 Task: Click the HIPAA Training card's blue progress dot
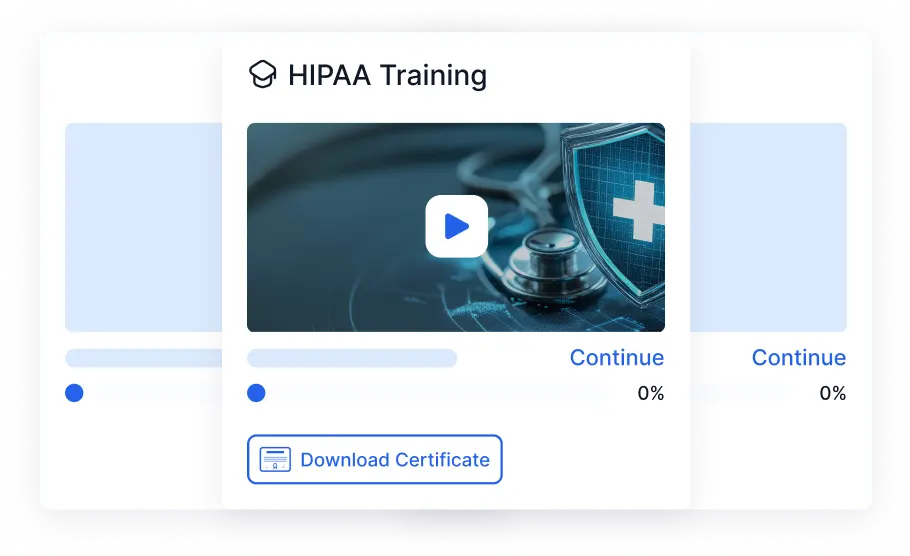256,393
